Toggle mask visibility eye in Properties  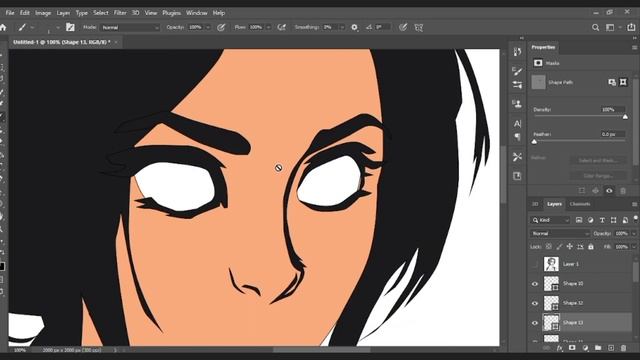[609, 191]
